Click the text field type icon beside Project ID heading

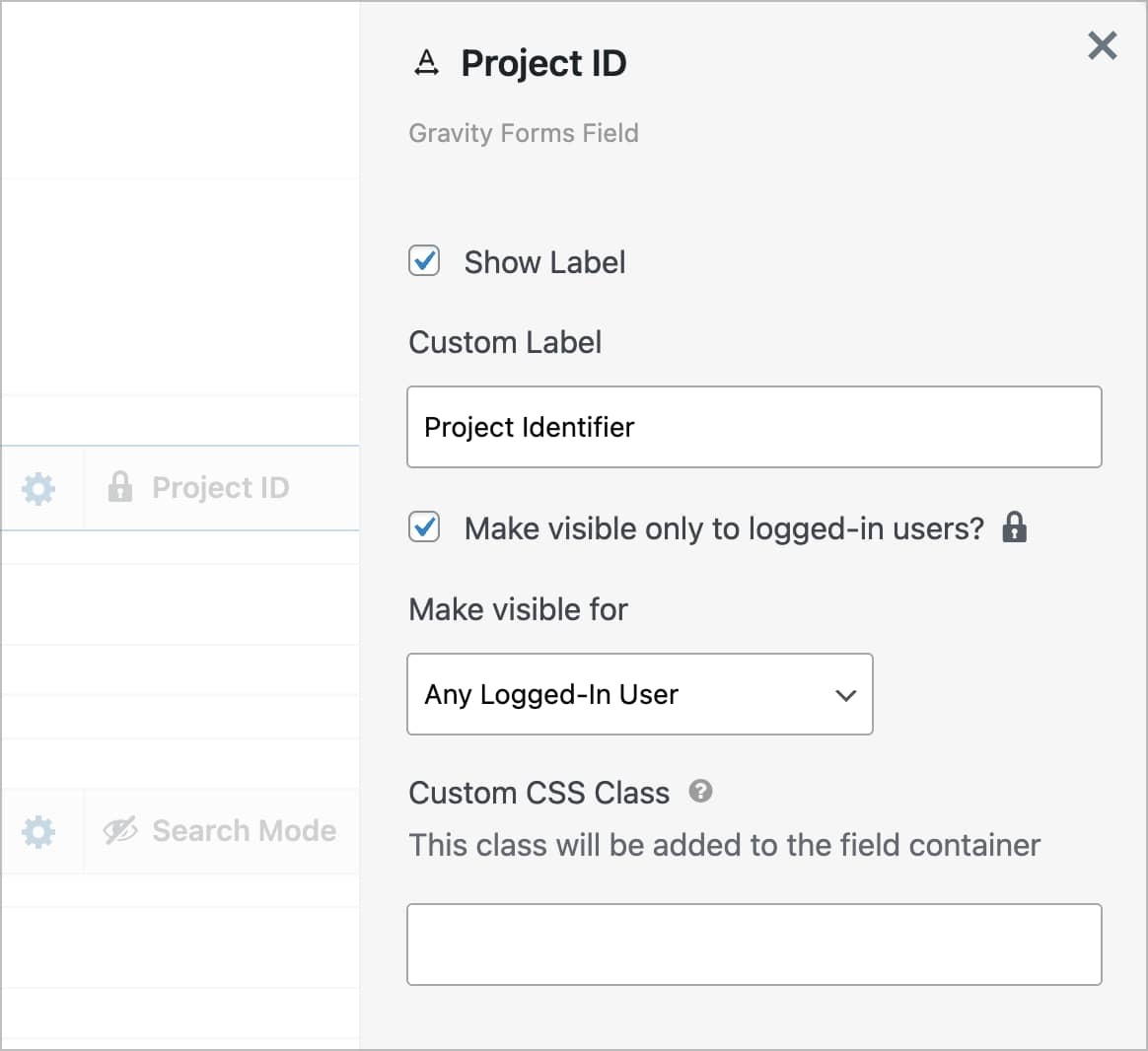click(x=425, y=62)
